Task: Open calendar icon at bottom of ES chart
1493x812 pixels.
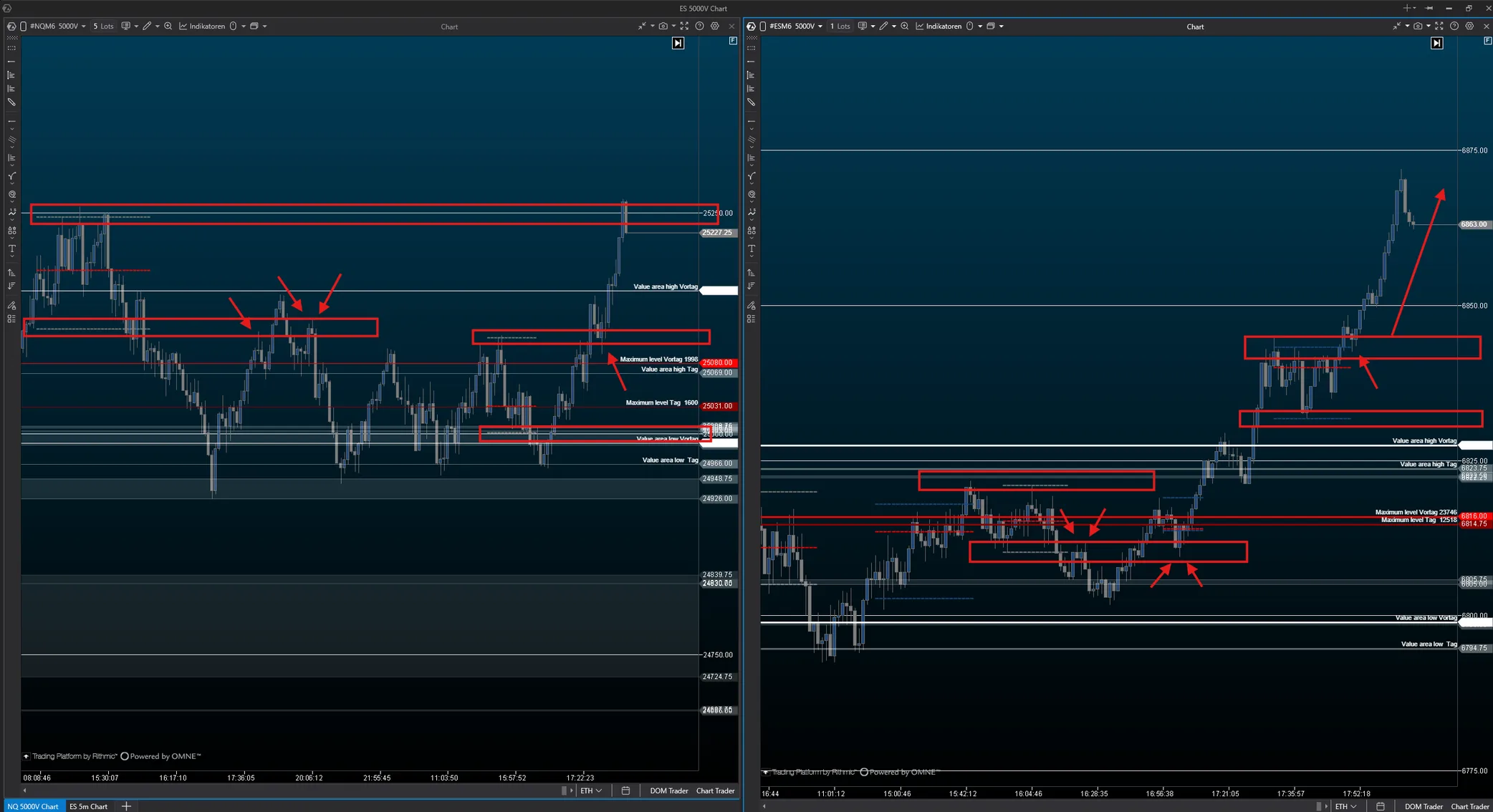Action: click(1380, 806)
